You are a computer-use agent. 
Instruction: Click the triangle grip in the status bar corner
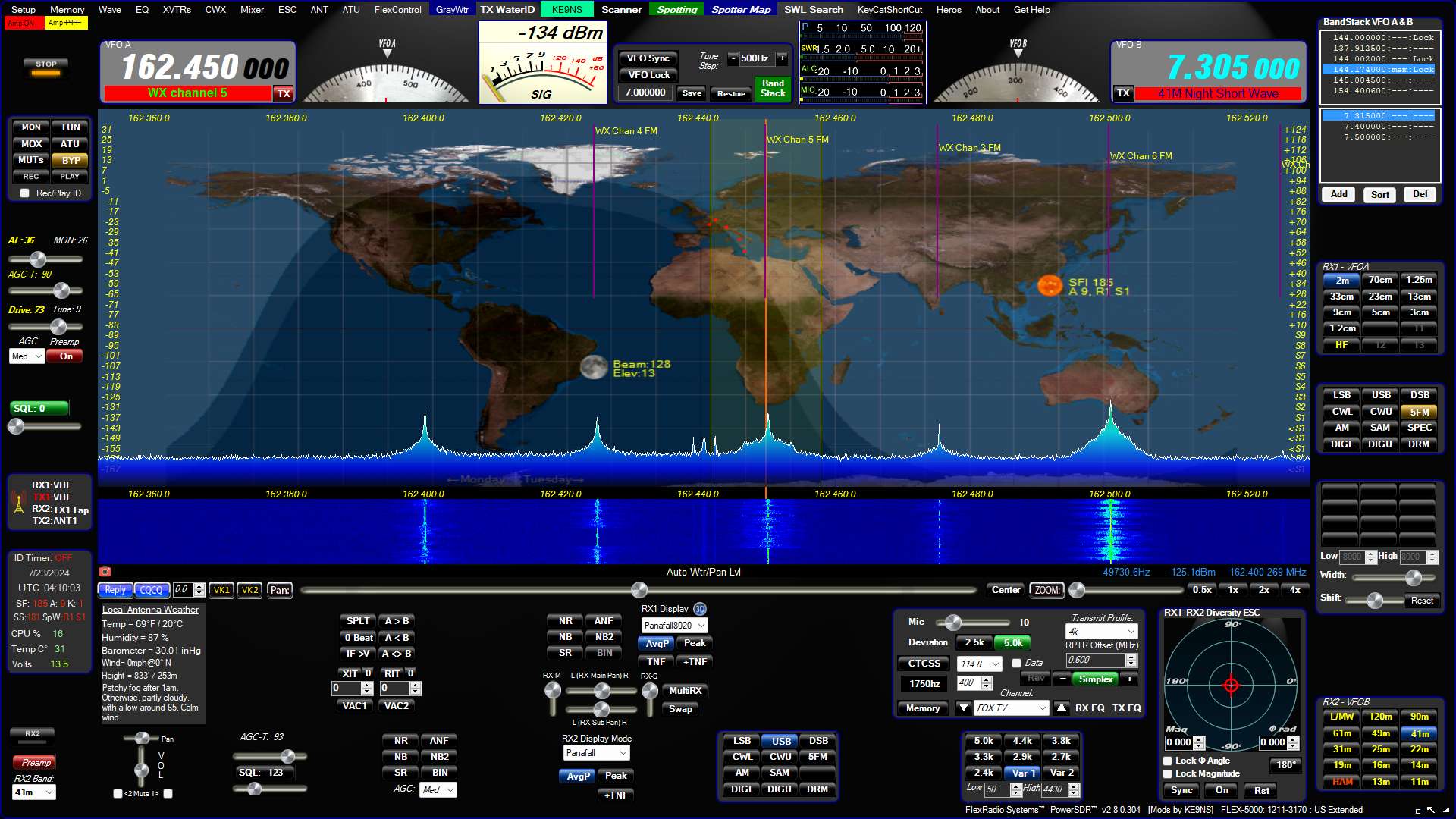tap(1448, 811)
